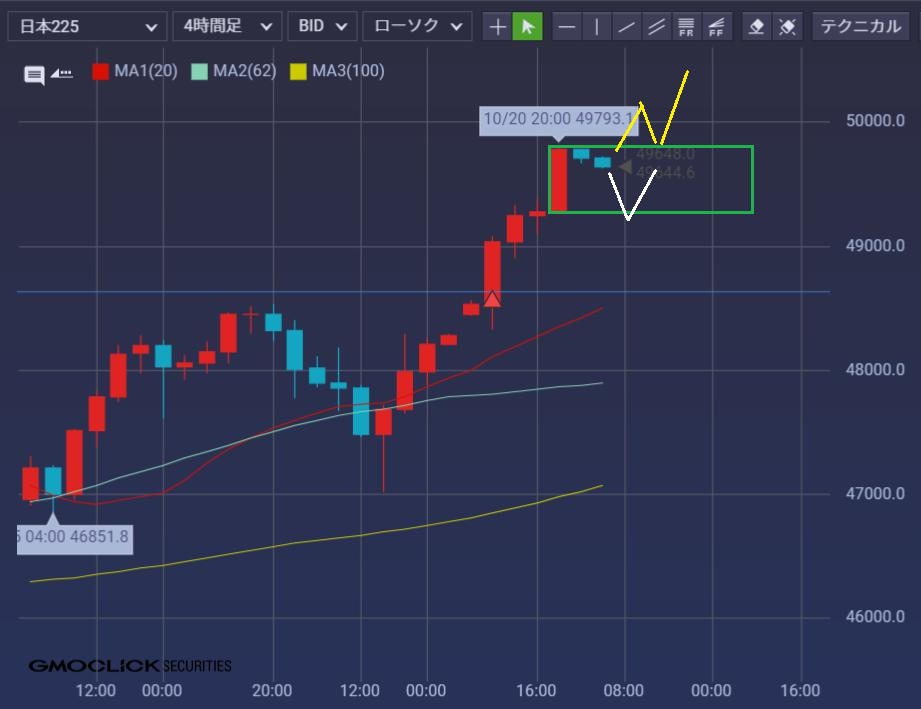Open the ローソク chart type dropdown

pyautogui.click(x=416, y=27)
